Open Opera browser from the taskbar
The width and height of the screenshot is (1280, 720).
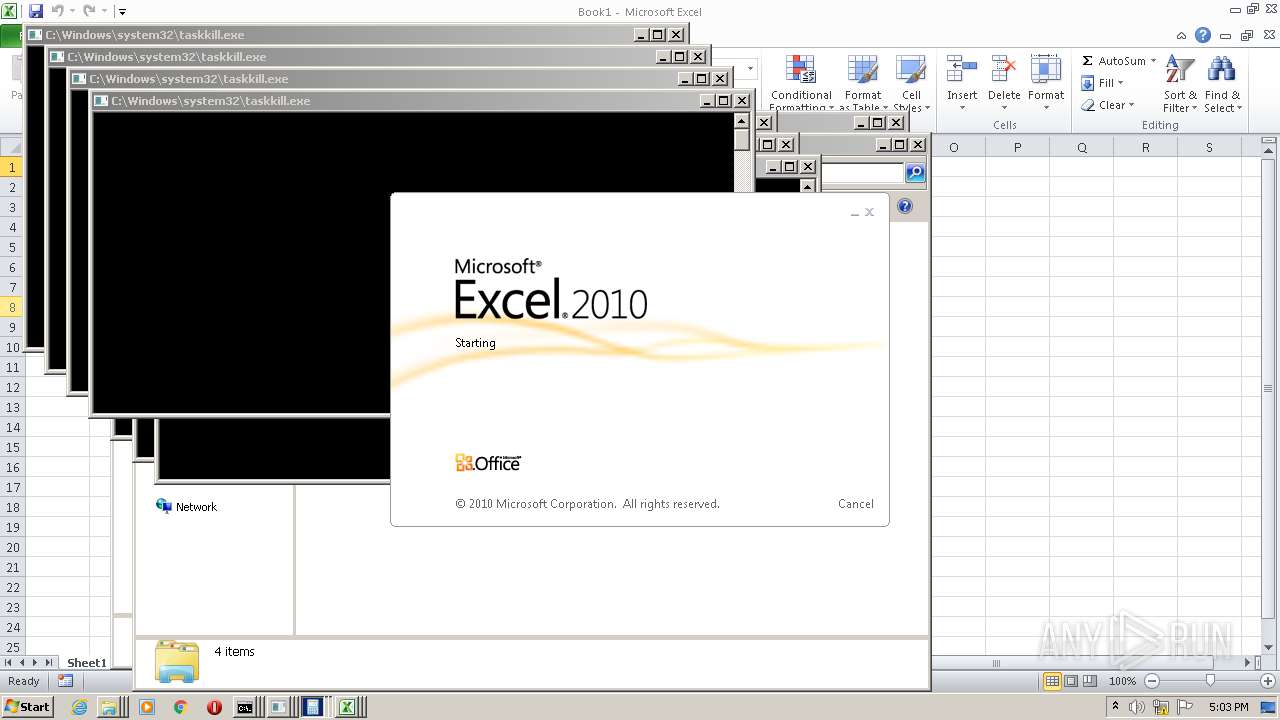click(214, 707)
